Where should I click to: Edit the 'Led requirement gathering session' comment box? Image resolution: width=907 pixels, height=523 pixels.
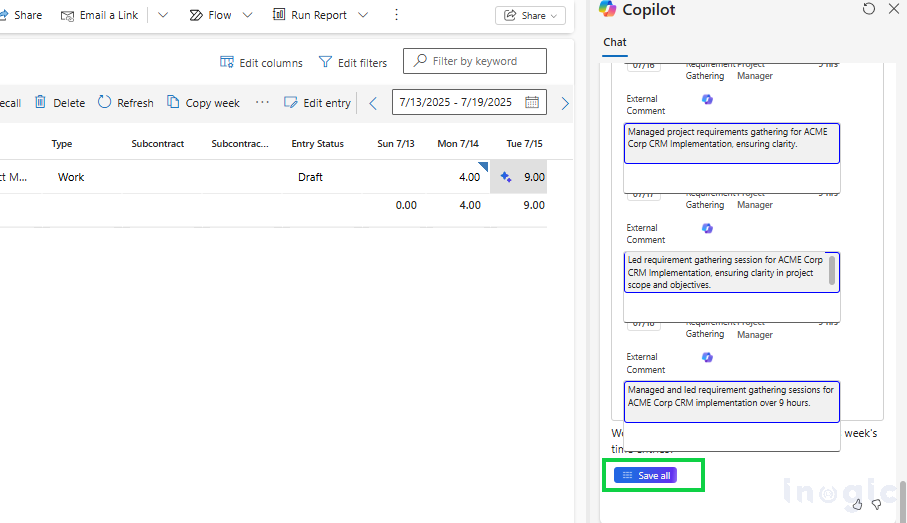click(732, 272)
